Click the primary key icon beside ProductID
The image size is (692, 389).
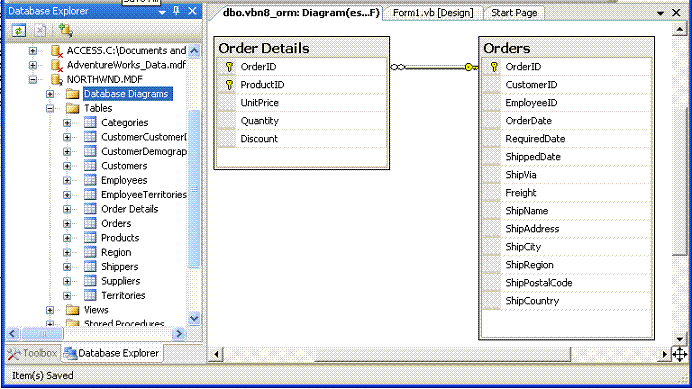coord(229,85)
